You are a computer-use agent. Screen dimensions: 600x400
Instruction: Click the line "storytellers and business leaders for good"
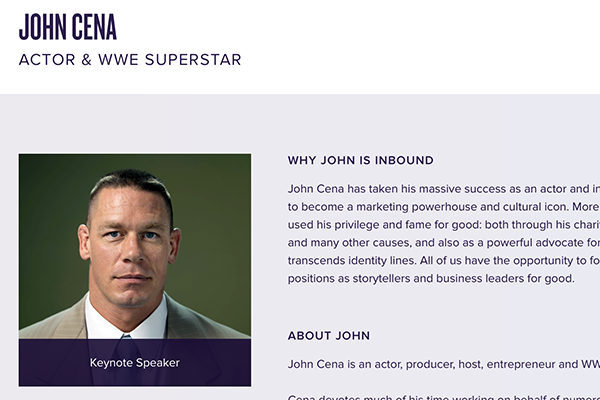click(430, 278)
